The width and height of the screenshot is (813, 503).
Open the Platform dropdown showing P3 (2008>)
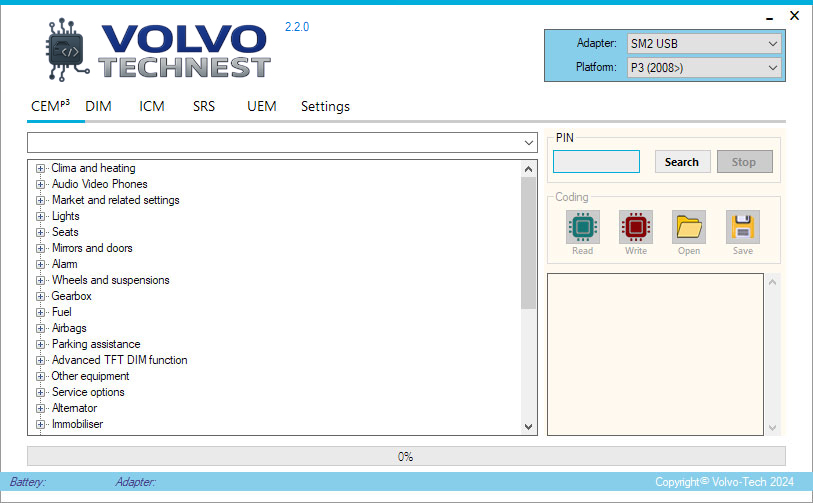704,67
